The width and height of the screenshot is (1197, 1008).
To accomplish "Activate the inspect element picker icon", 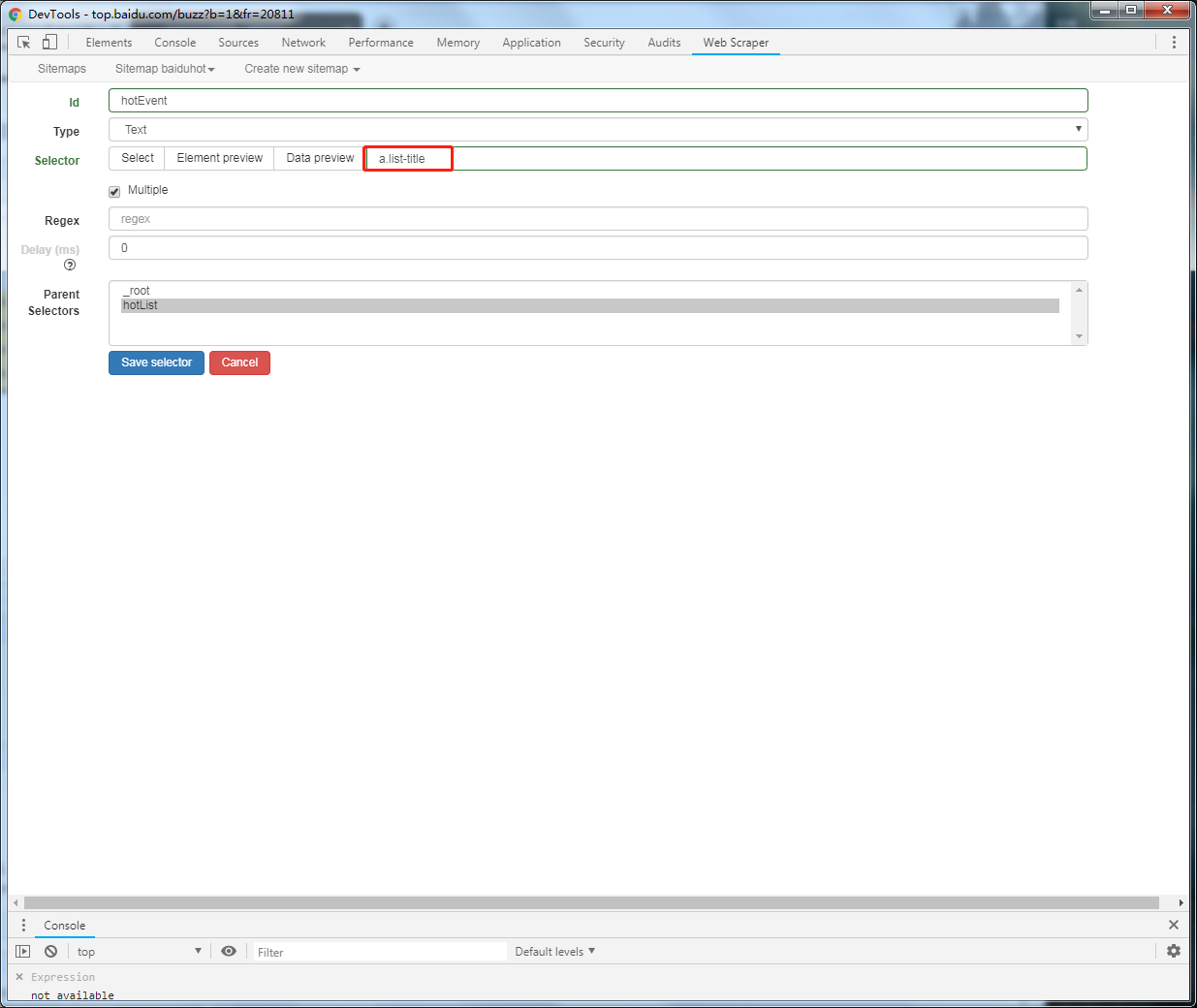I will pos(24,43).
